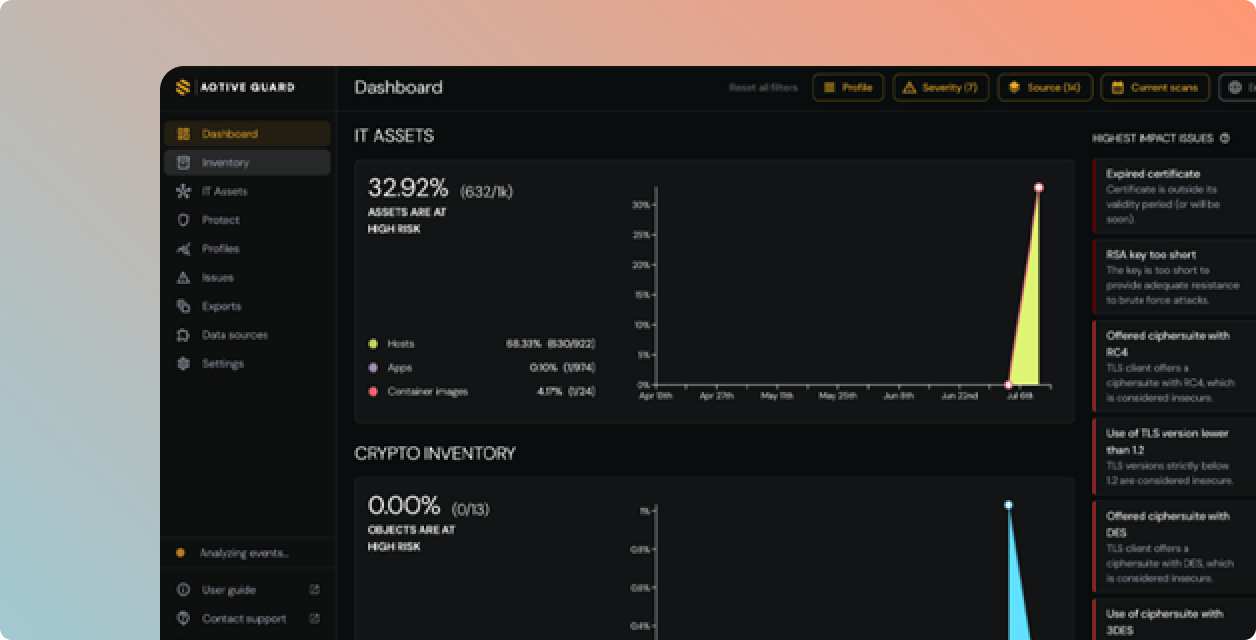The width and height of the screenshot is (1256, 640).
Task: Click the Active Guard logo icon
Action: point(182,87)
